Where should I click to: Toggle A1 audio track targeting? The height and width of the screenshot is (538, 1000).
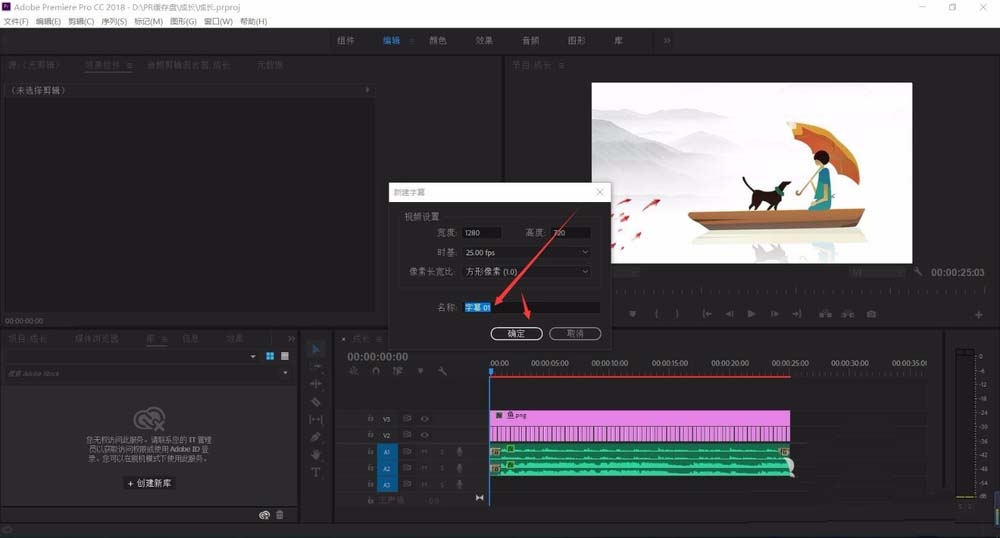pos(386,452)
